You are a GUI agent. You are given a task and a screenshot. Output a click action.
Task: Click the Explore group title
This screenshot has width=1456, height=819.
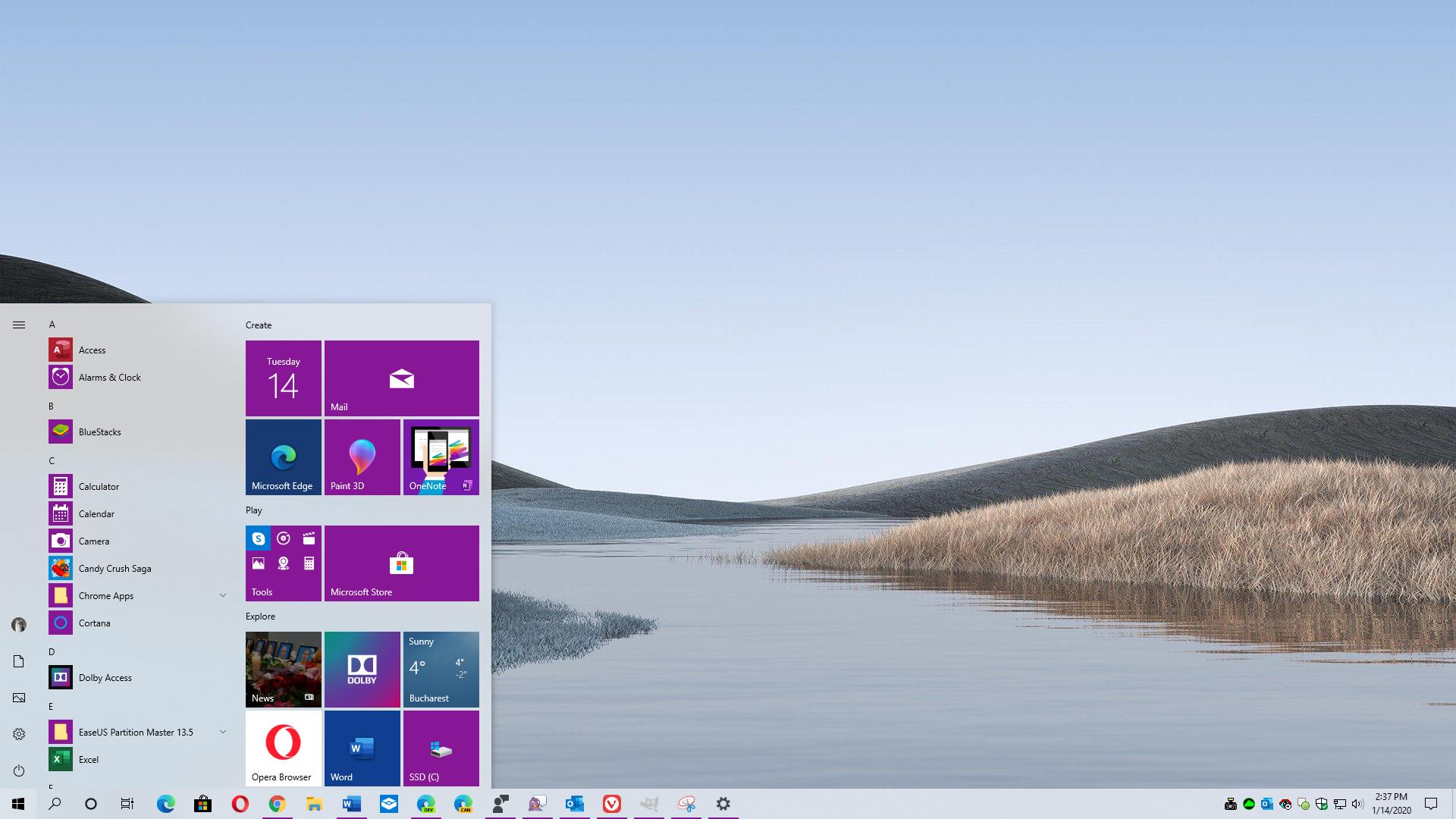(x=260, y=617)
